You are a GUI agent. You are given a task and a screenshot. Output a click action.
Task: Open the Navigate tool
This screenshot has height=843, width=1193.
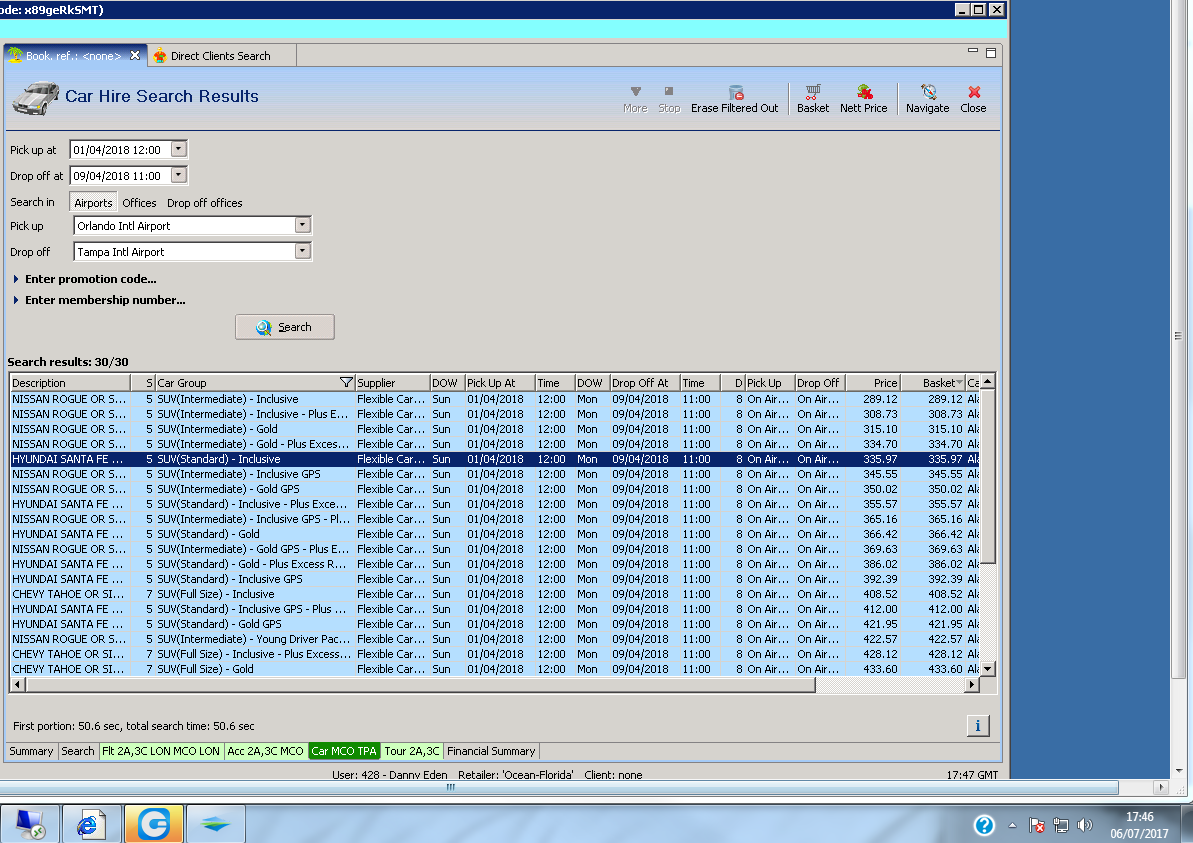pos(927,100)
